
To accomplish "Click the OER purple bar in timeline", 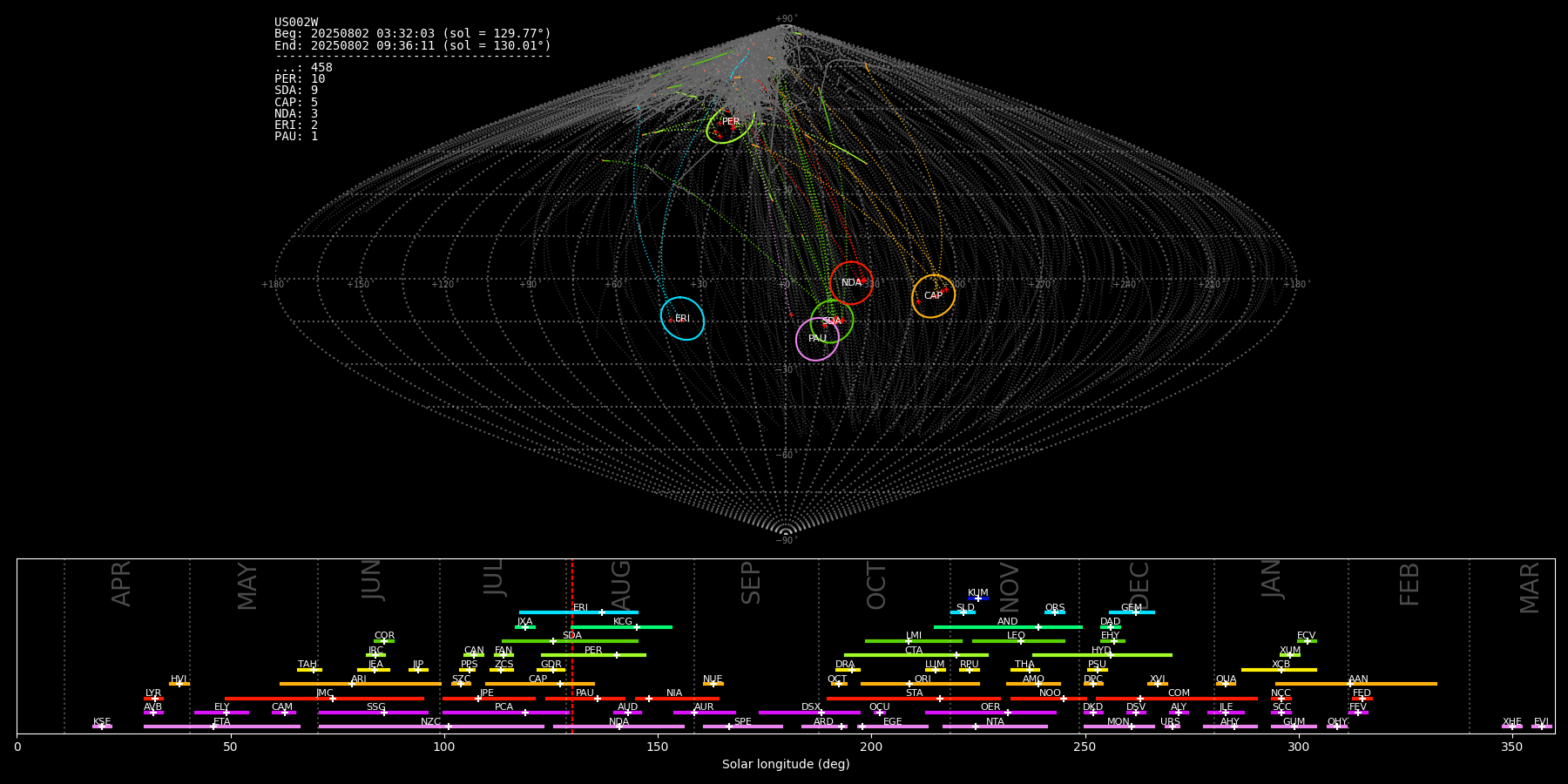I will 990,713.
